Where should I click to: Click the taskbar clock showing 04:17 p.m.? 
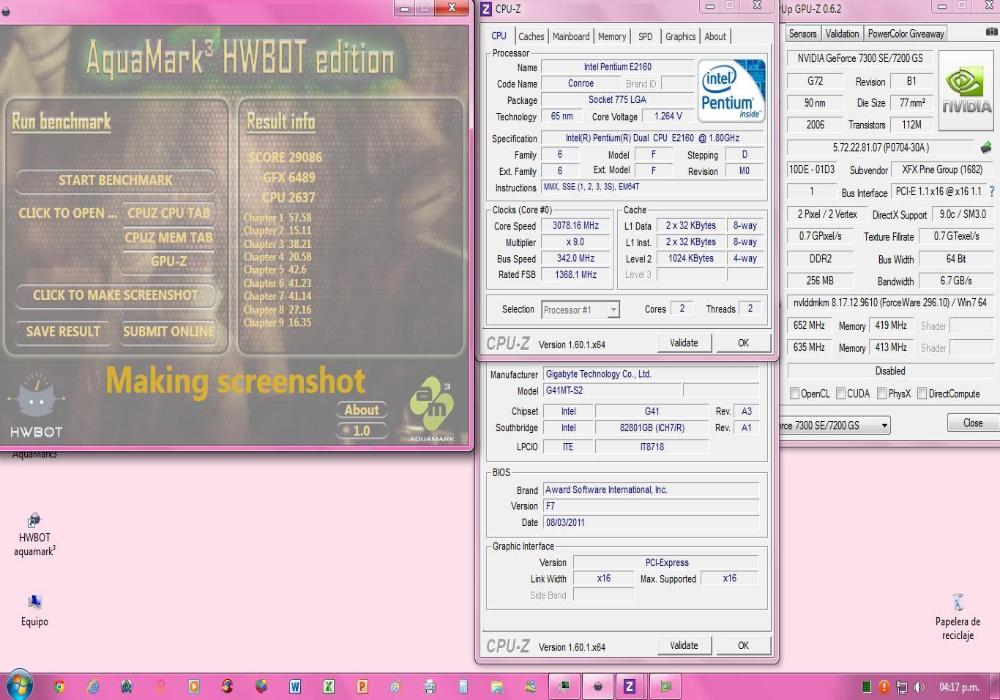point(959,687)
